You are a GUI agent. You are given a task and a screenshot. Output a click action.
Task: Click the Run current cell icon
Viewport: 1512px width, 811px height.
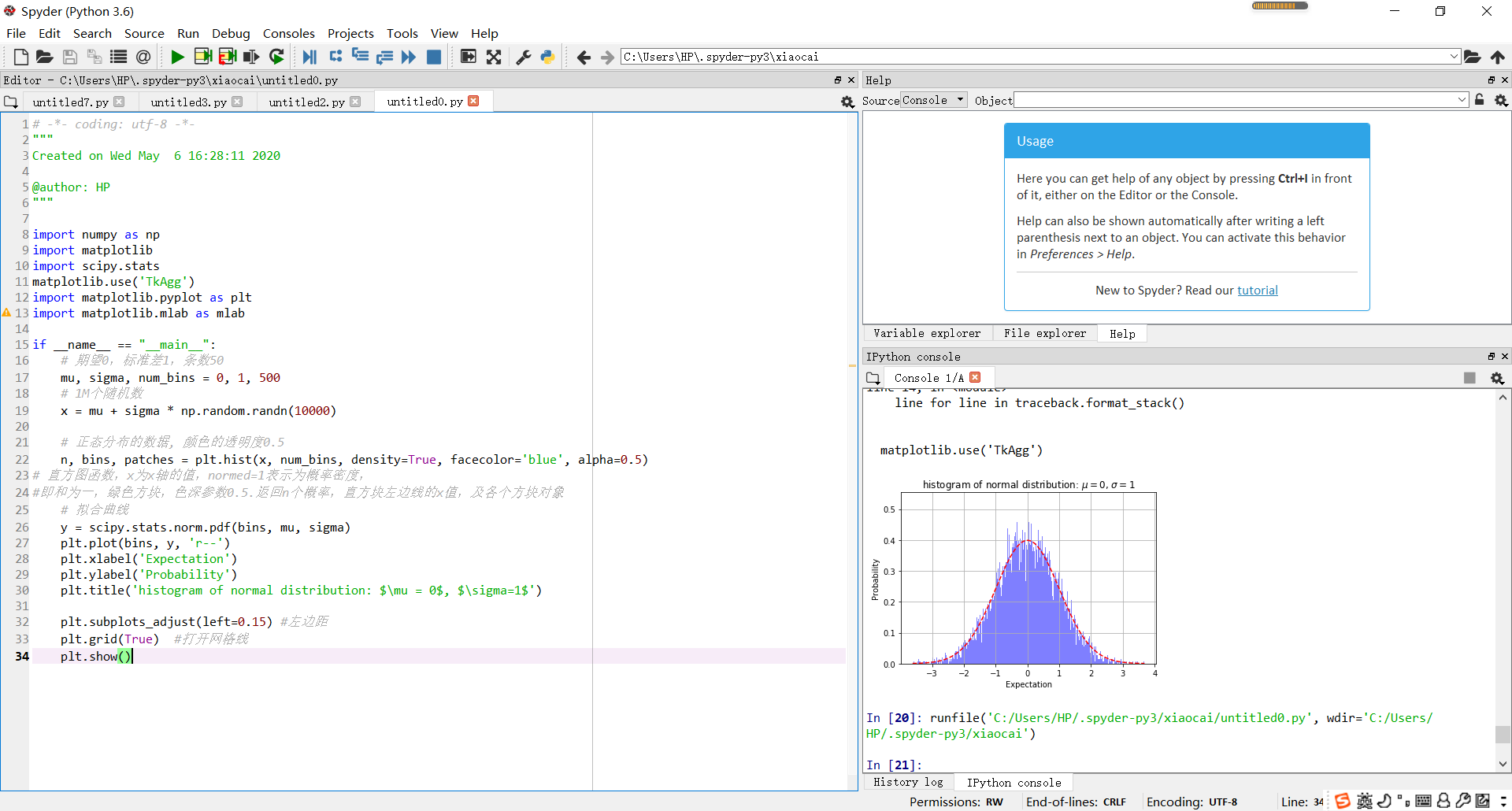click(x=202, y=57)
